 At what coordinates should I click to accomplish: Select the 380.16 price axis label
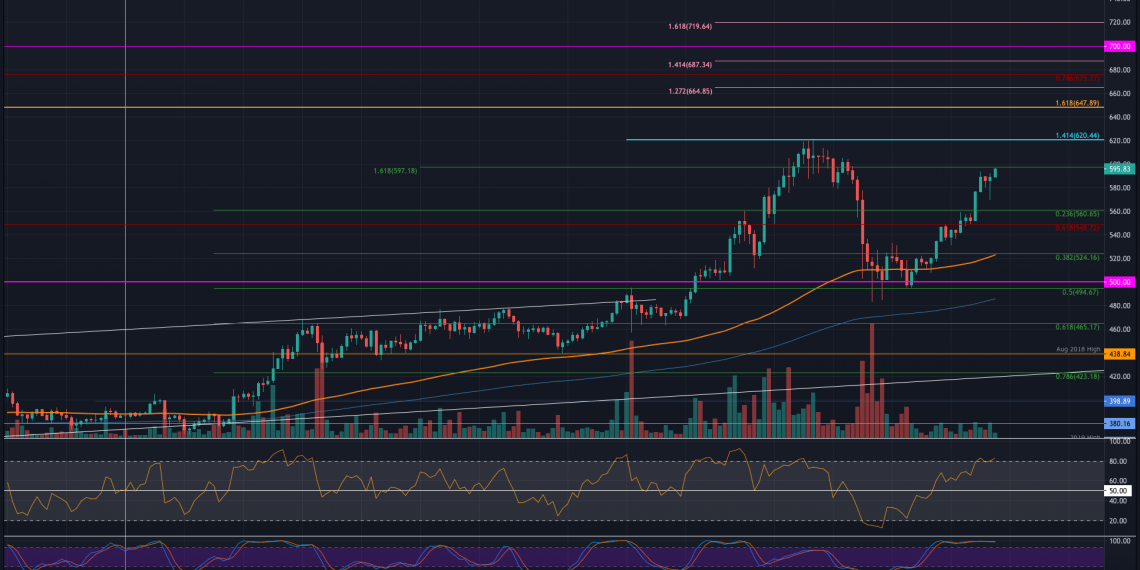click(x=1118, y=423)
